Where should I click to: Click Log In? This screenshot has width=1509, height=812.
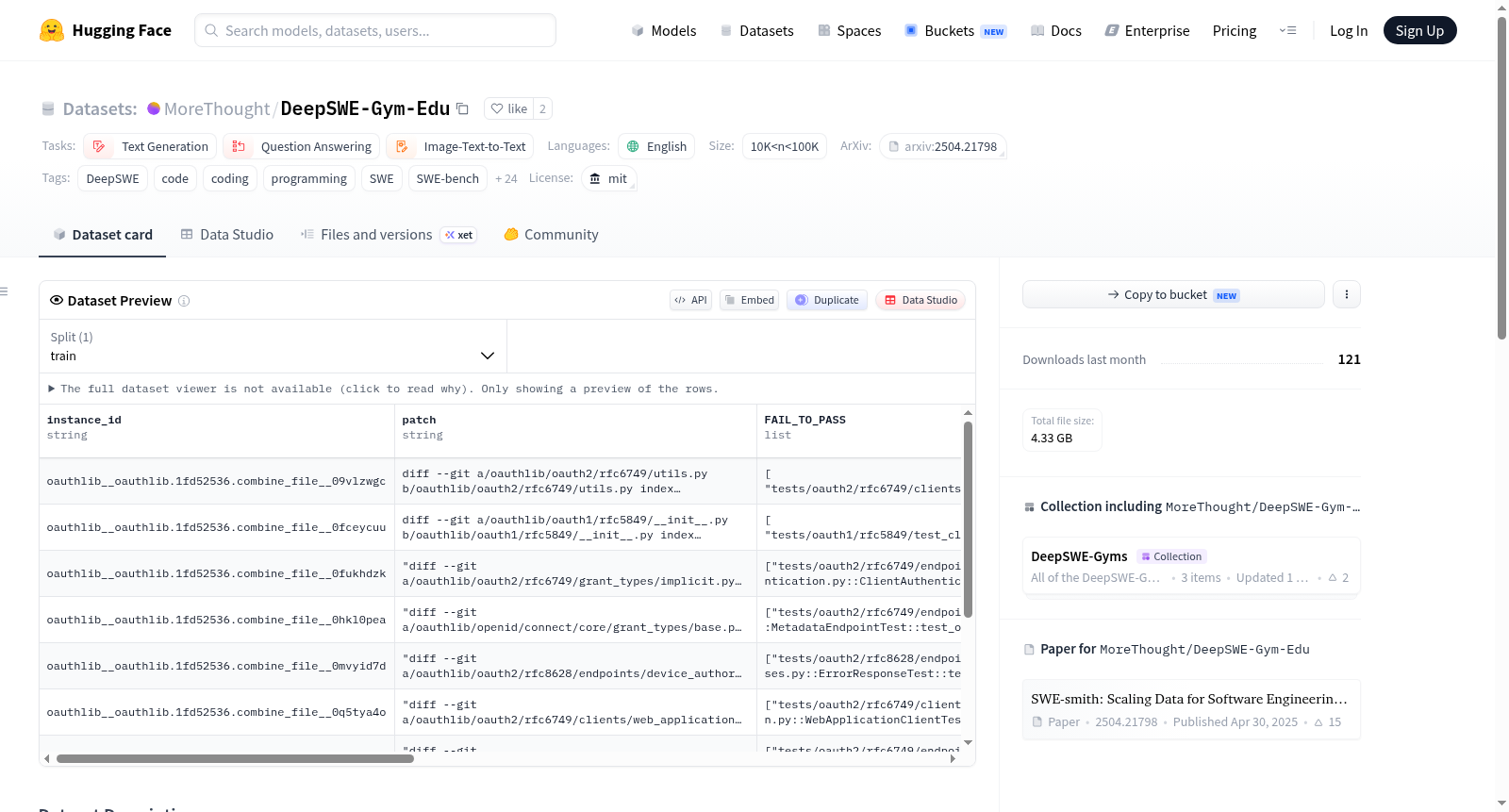(x=1349, y=30)
